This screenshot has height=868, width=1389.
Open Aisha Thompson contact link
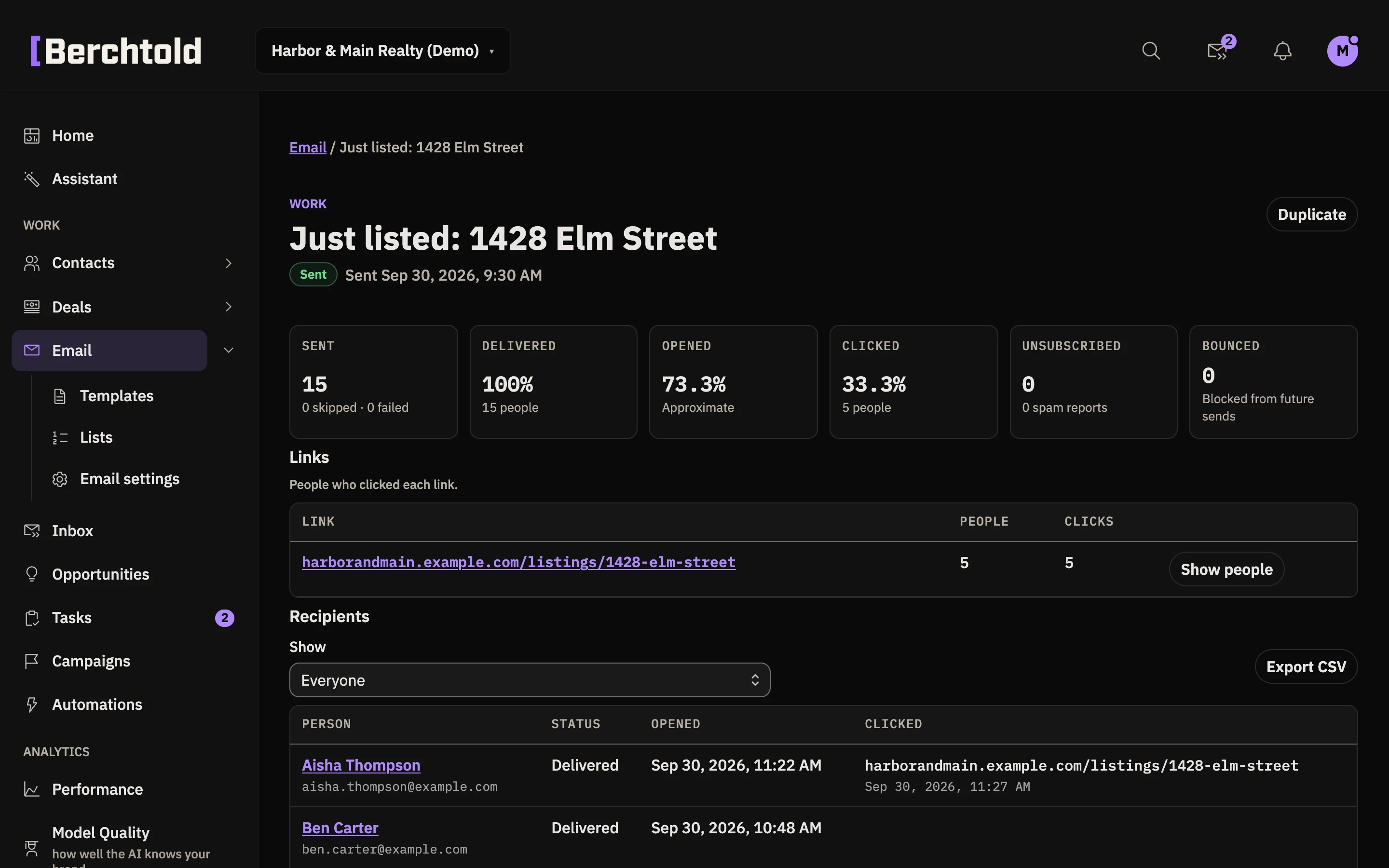pyautogui.click(x=361, y=765)
